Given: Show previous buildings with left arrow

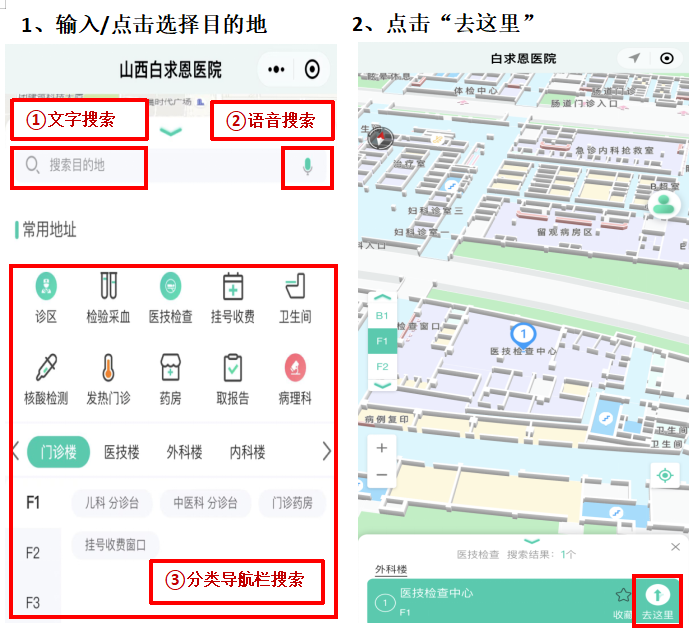Looking at the screenshot, I should click(16, 451).
